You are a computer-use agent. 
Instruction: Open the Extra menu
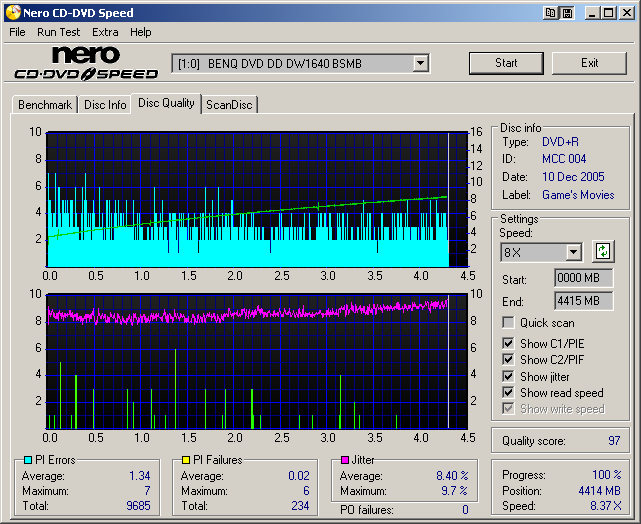coord(105,32)
